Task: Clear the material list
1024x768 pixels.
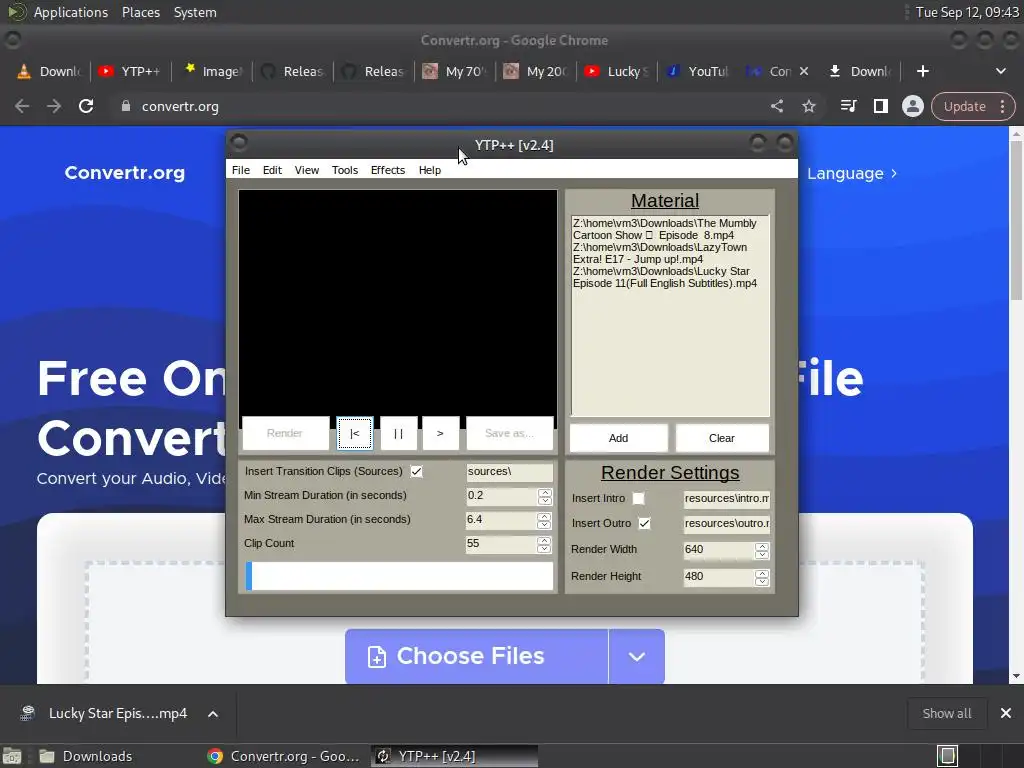Action: (x=722, y=438)
